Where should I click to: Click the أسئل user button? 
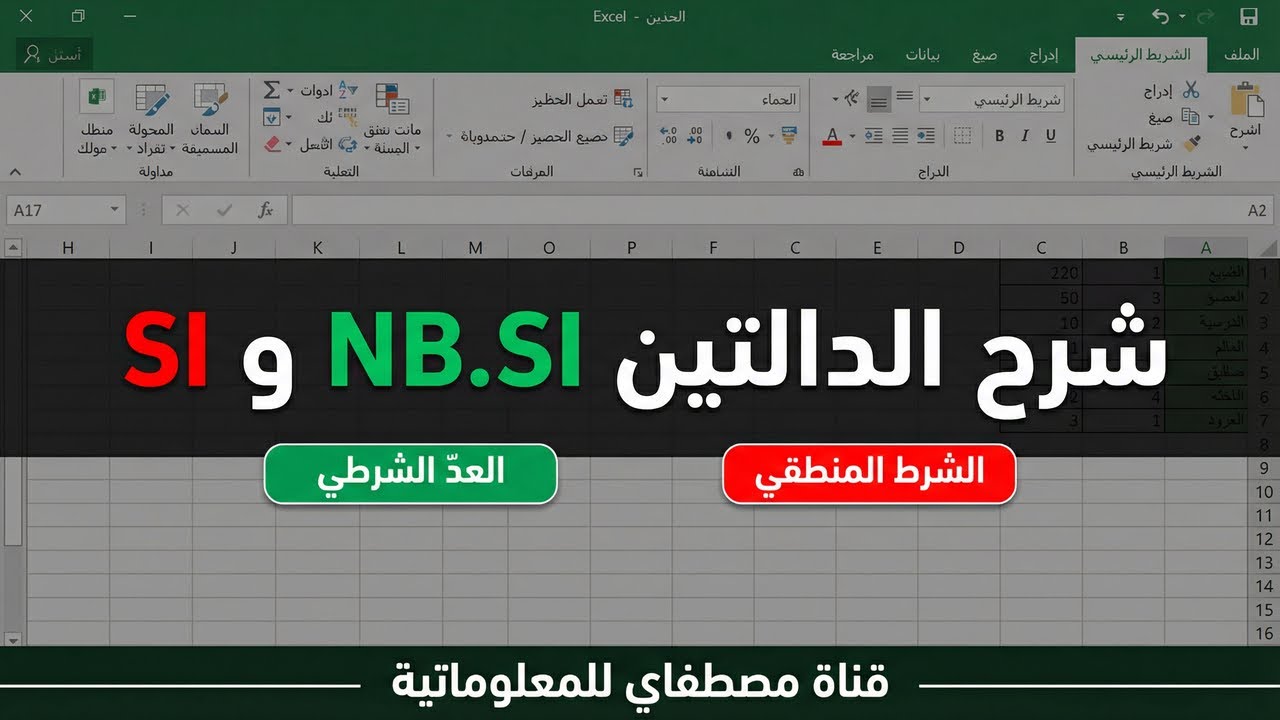pos(56,54)
